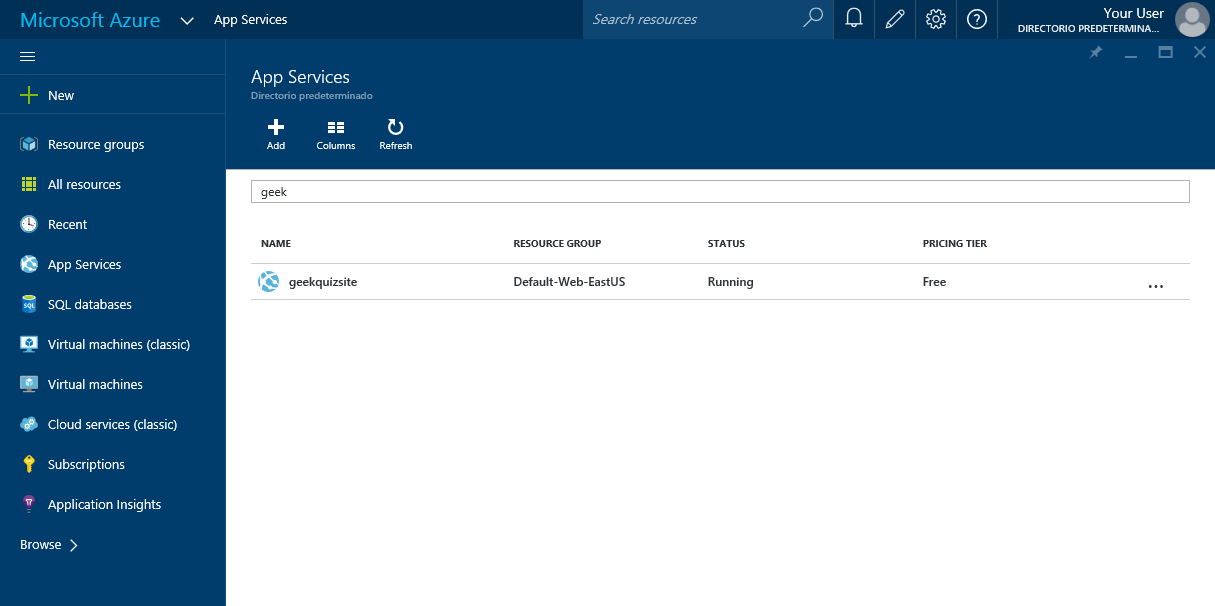
Task: Collapse the sidebar with the hamburger menu
Action: [x=27, y=56]
